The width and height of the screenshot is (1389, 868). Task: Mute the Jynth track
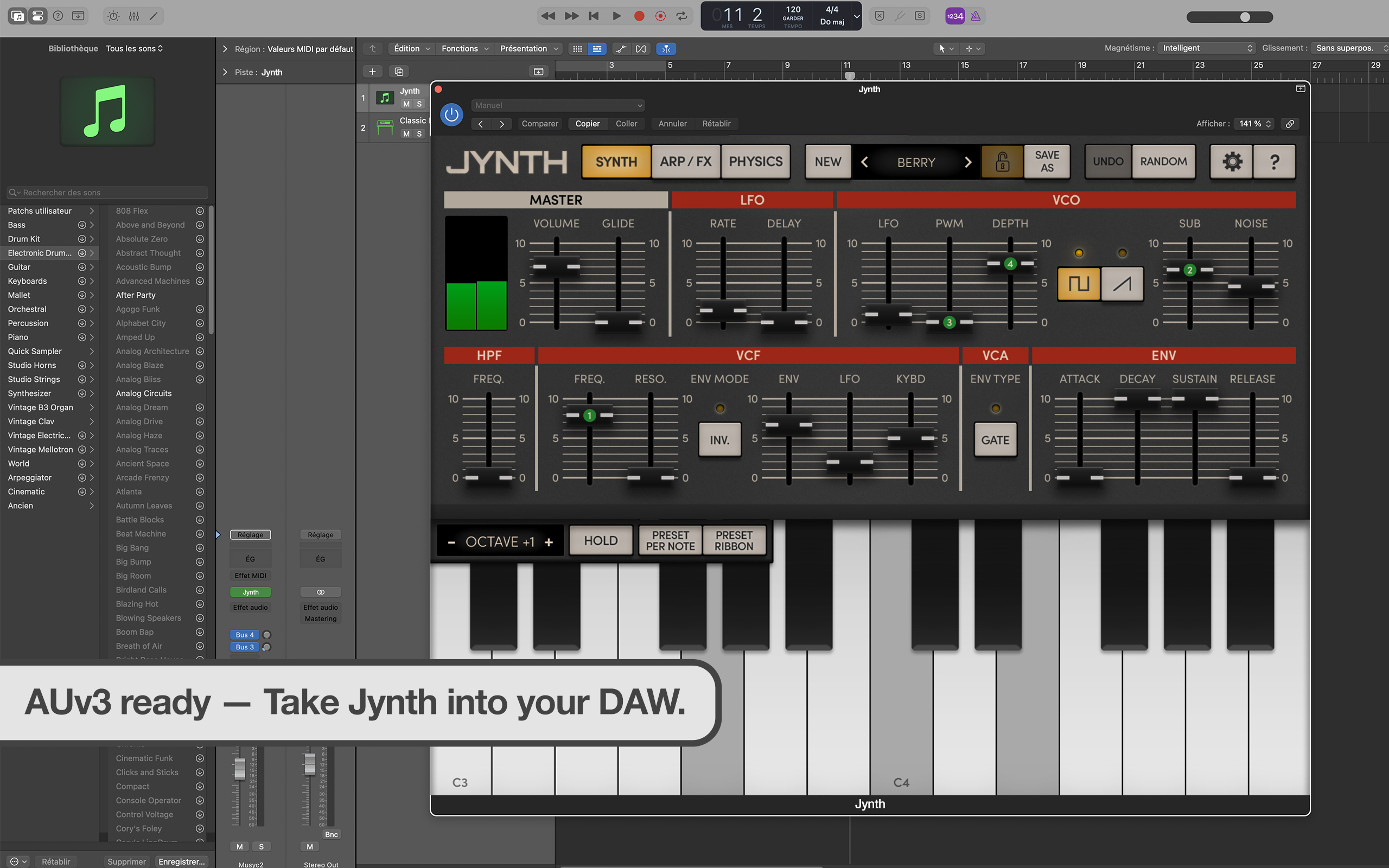pos(406,104)
